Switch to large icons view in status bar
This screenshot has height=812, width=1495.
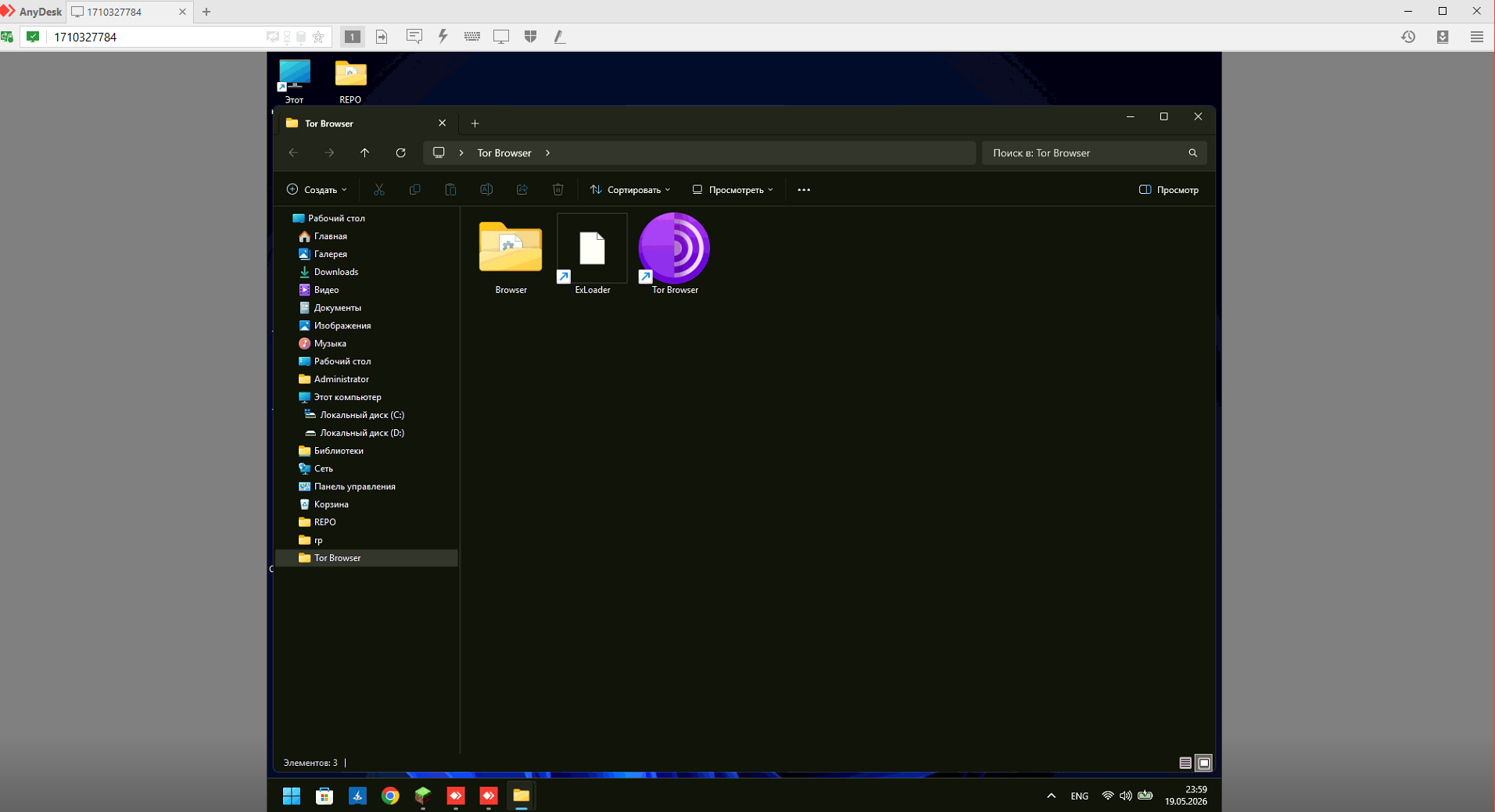click(x=1204, y=763)
